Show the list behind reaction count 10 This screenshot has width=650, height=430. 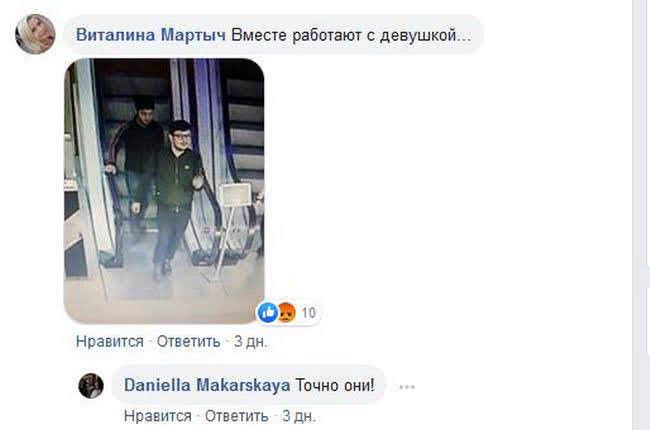pyautogui.click(x=308, y=313)
